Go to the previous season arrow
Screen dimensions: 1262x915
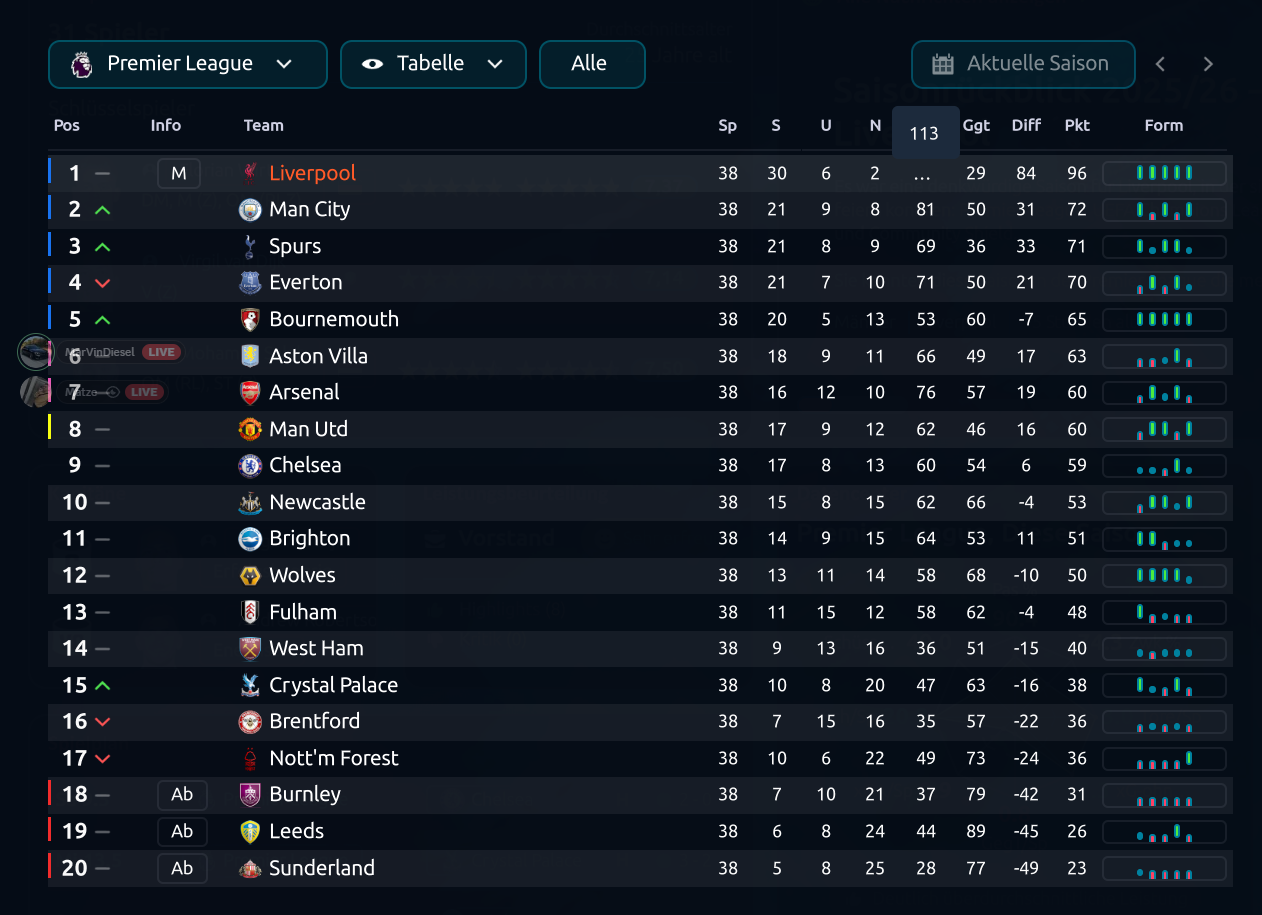coord(1161,64)
